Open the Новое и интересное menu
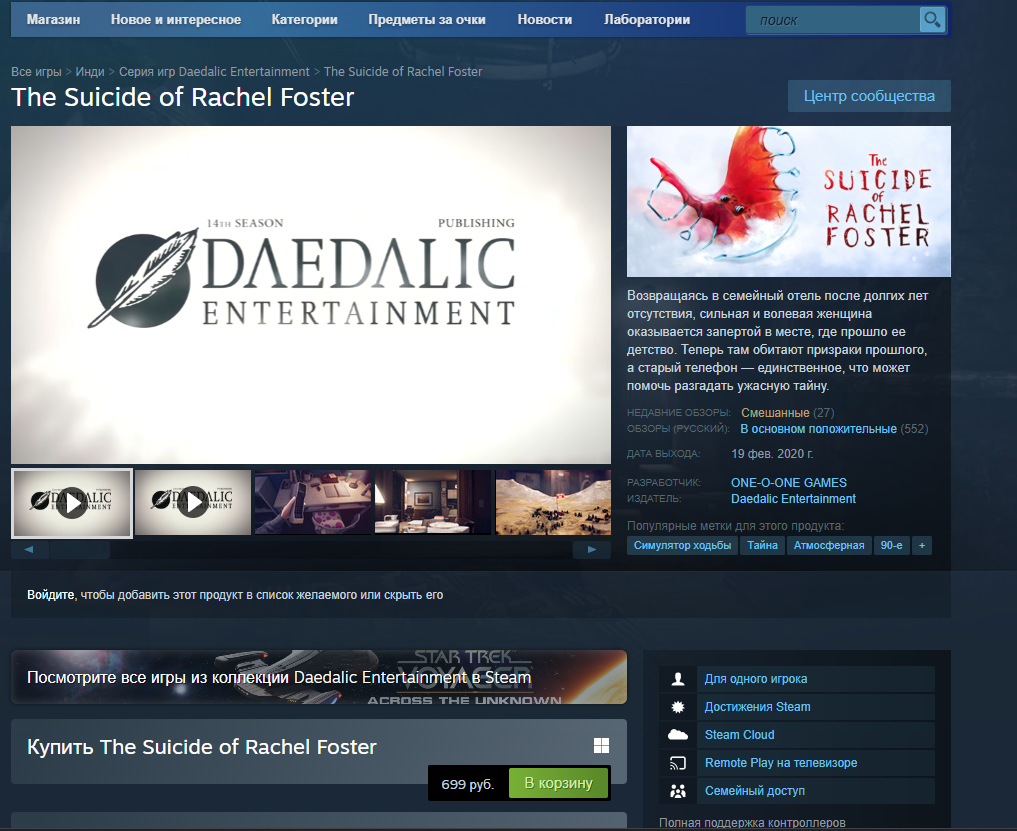Screen dimensions: 1017x831 [x=176, y=19]
